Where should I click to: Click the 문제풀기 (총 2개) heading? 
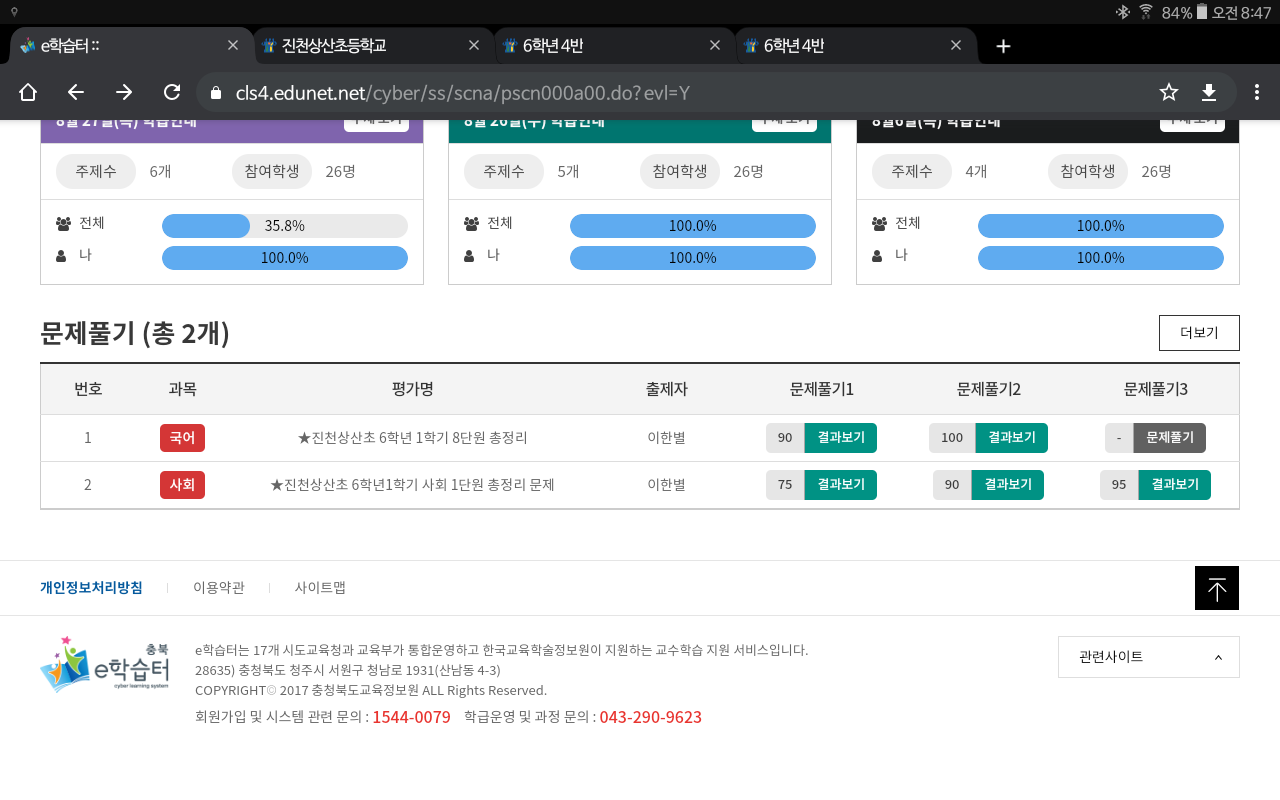point(135,333)
